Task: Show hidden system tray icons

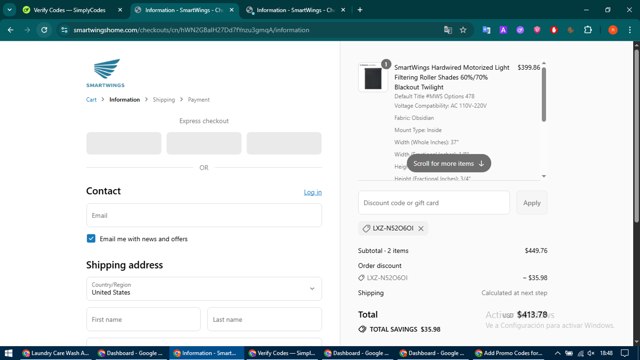Action: pos(557,353)
